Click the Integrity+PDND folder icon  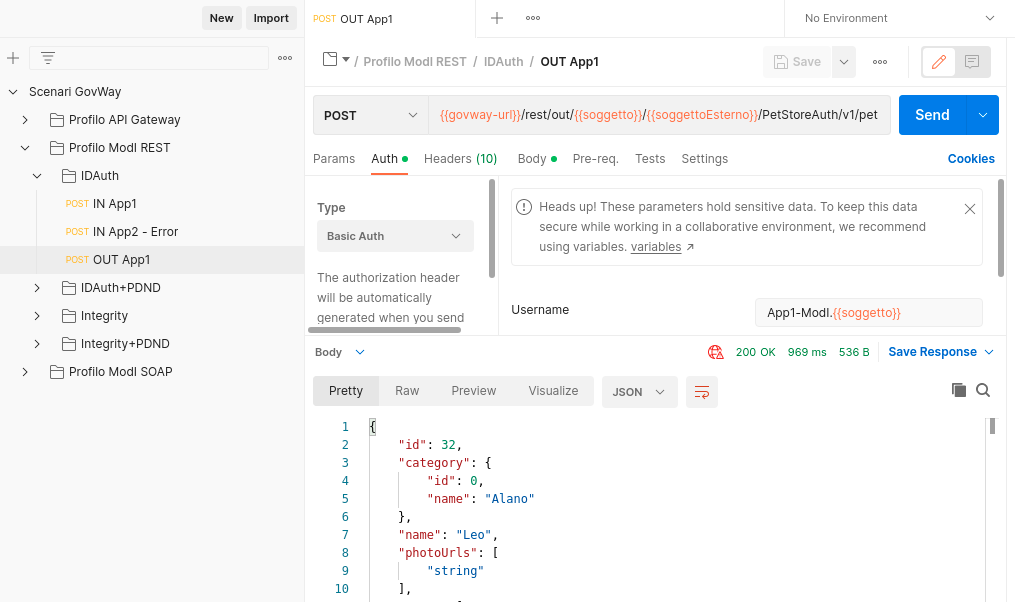(x=69, y=344)
